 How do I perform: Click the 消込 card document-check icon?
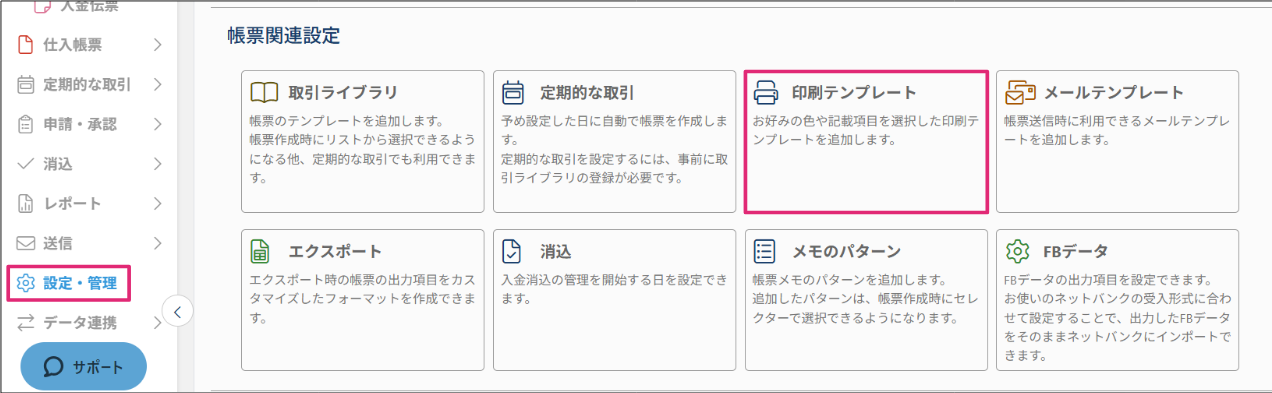click(512, 251)
